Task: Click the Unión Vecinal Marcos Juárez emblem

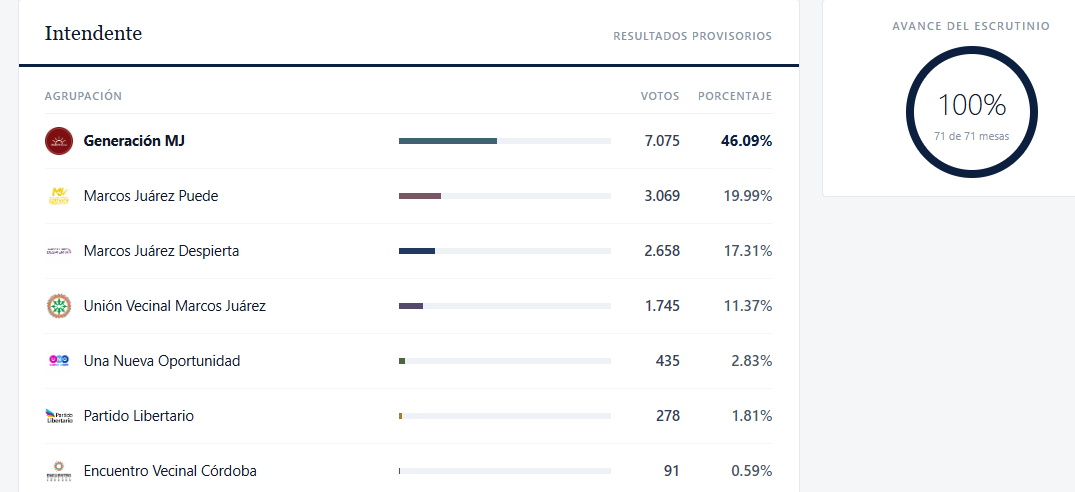Action: click(59, 306)
